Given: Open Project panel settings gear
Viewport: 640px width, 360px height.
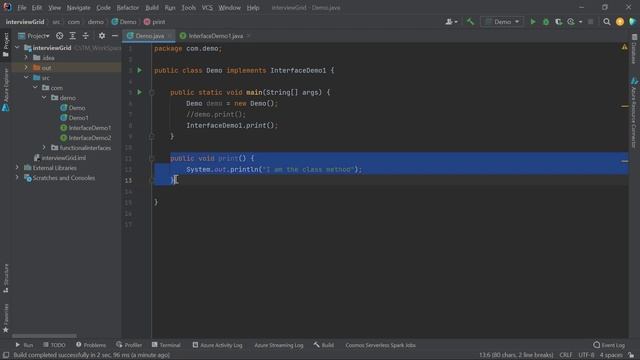Looking at the screenshot, I should point(102,36).
